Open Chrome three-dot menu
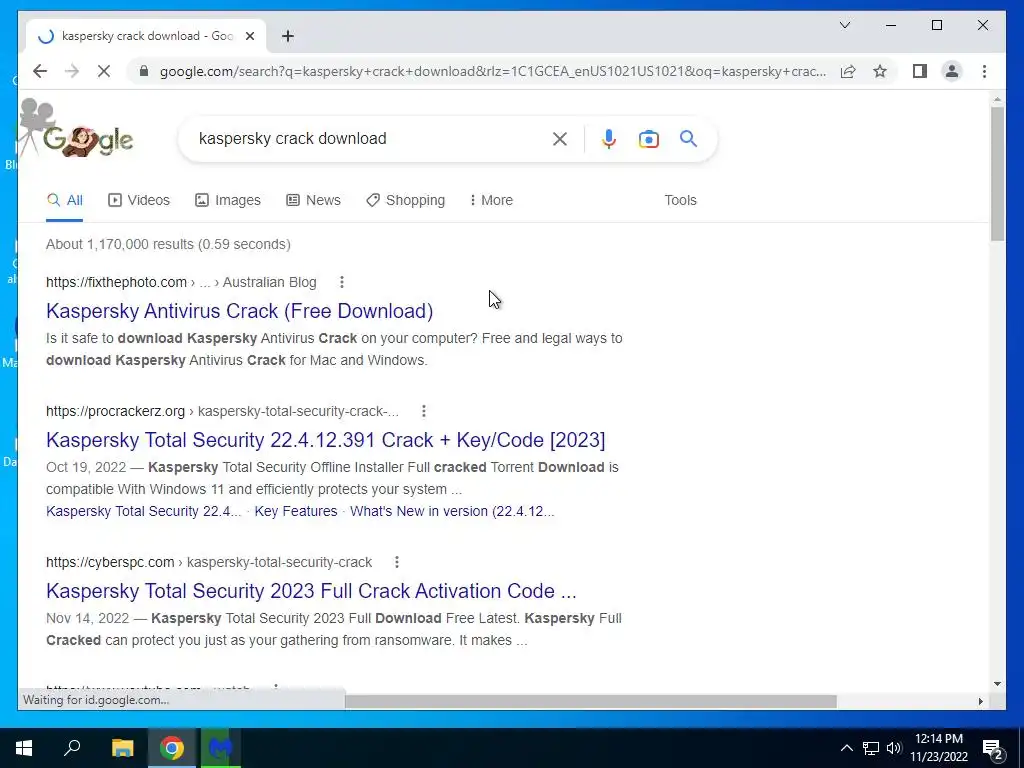This screenshot has width=1024, height=768. (984, 71)
